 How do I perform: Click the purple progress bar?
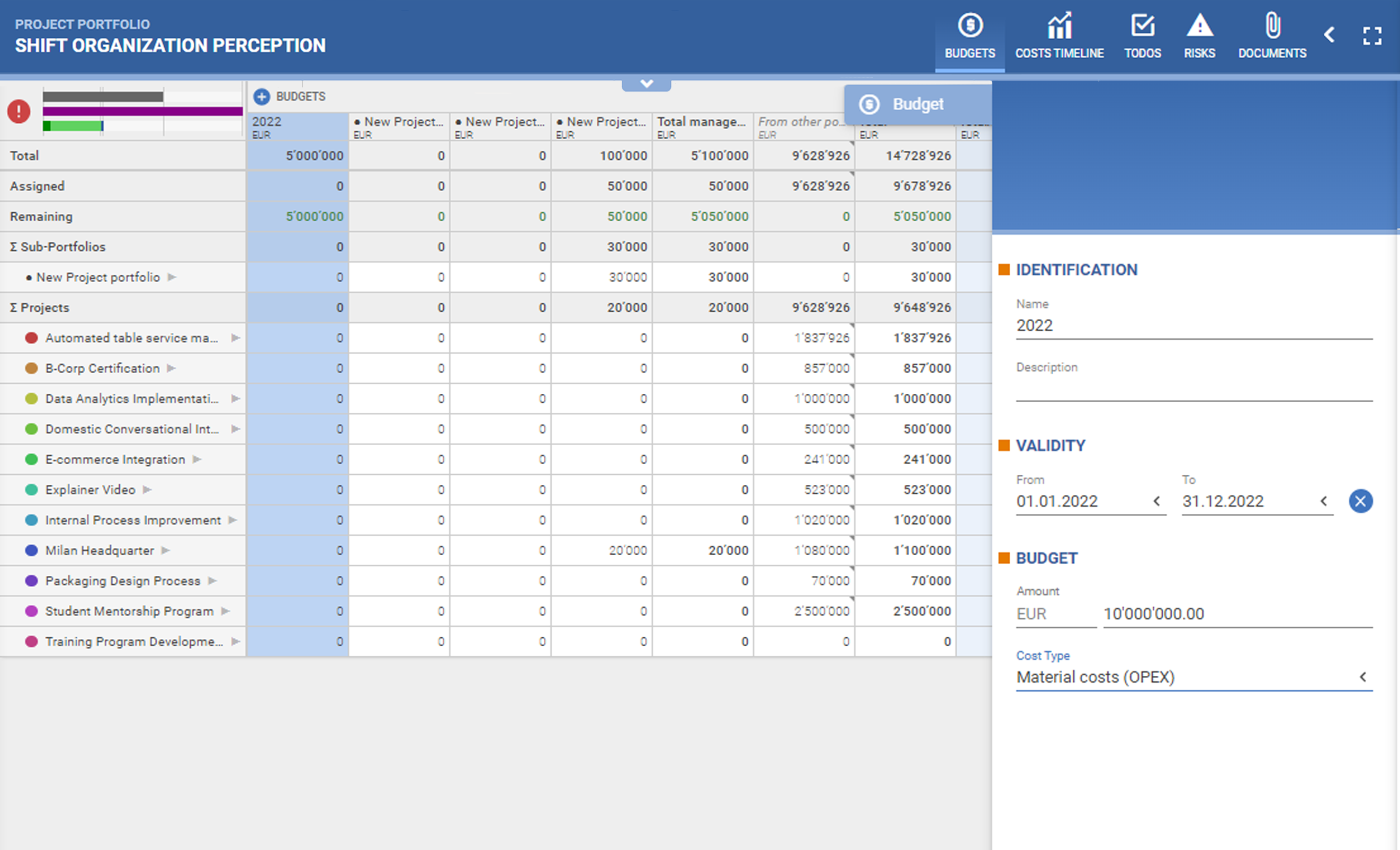coord(142,111)
